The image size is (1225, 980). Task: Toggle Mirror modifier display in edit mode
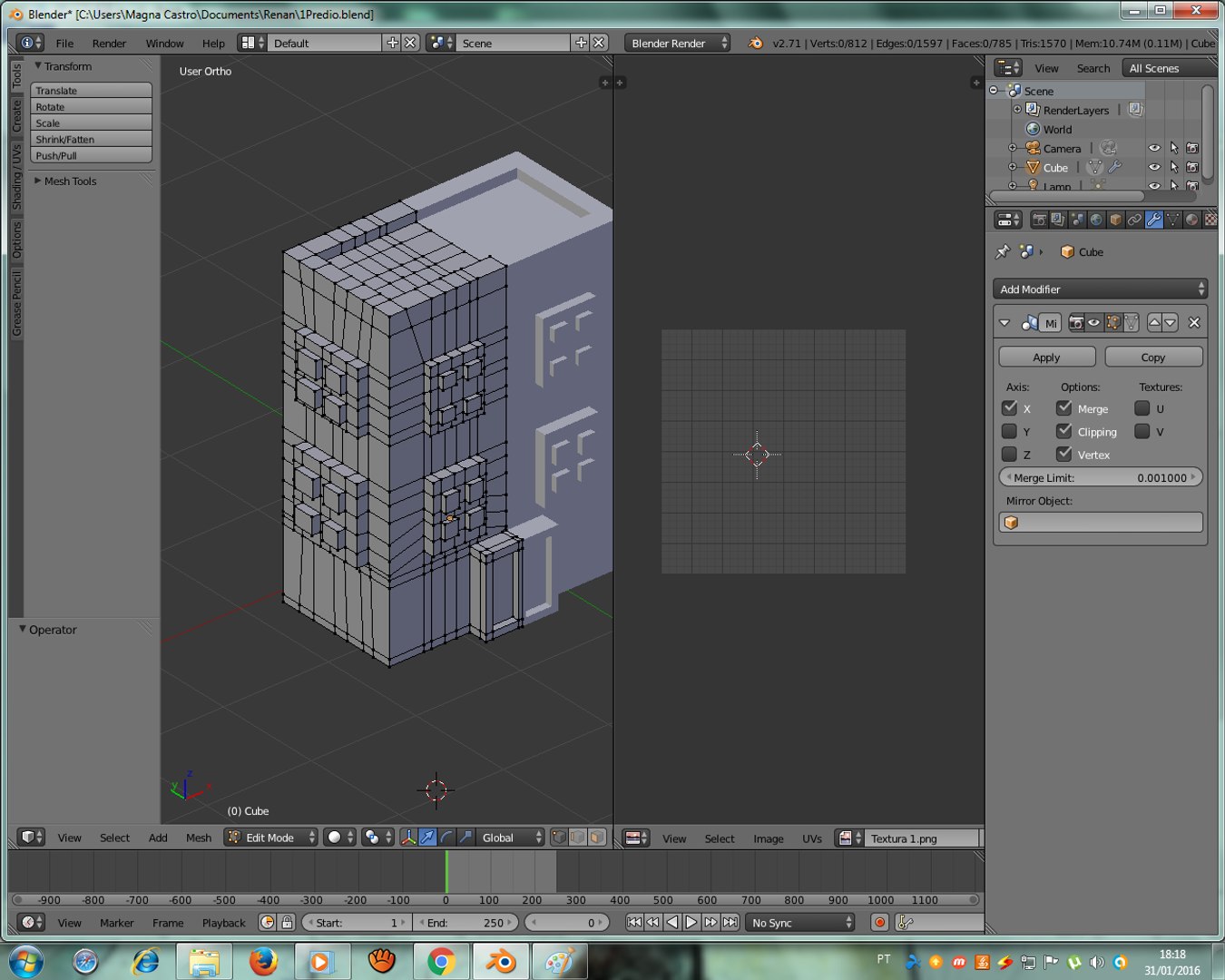tap(1113, 322)
